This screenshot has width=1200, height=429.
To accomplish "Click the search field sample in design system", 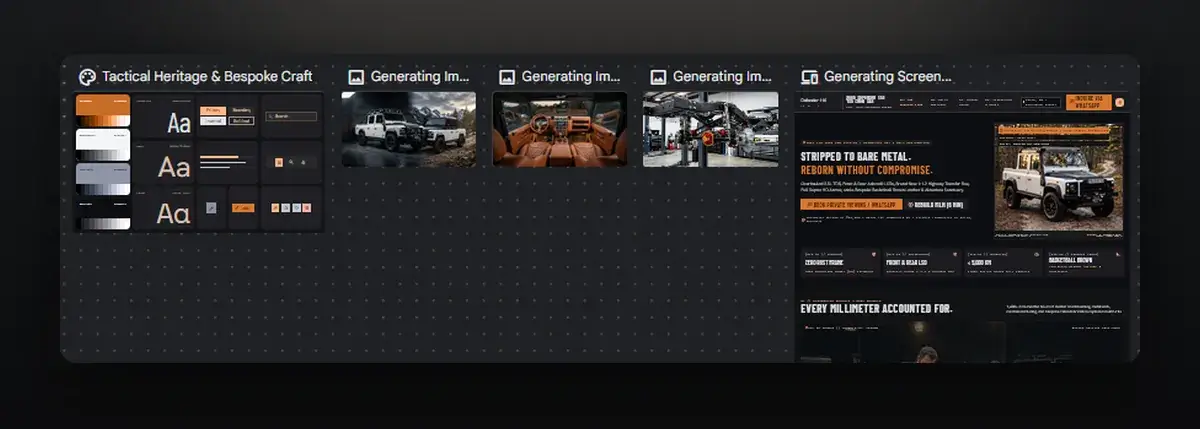I will click(291, 116).
